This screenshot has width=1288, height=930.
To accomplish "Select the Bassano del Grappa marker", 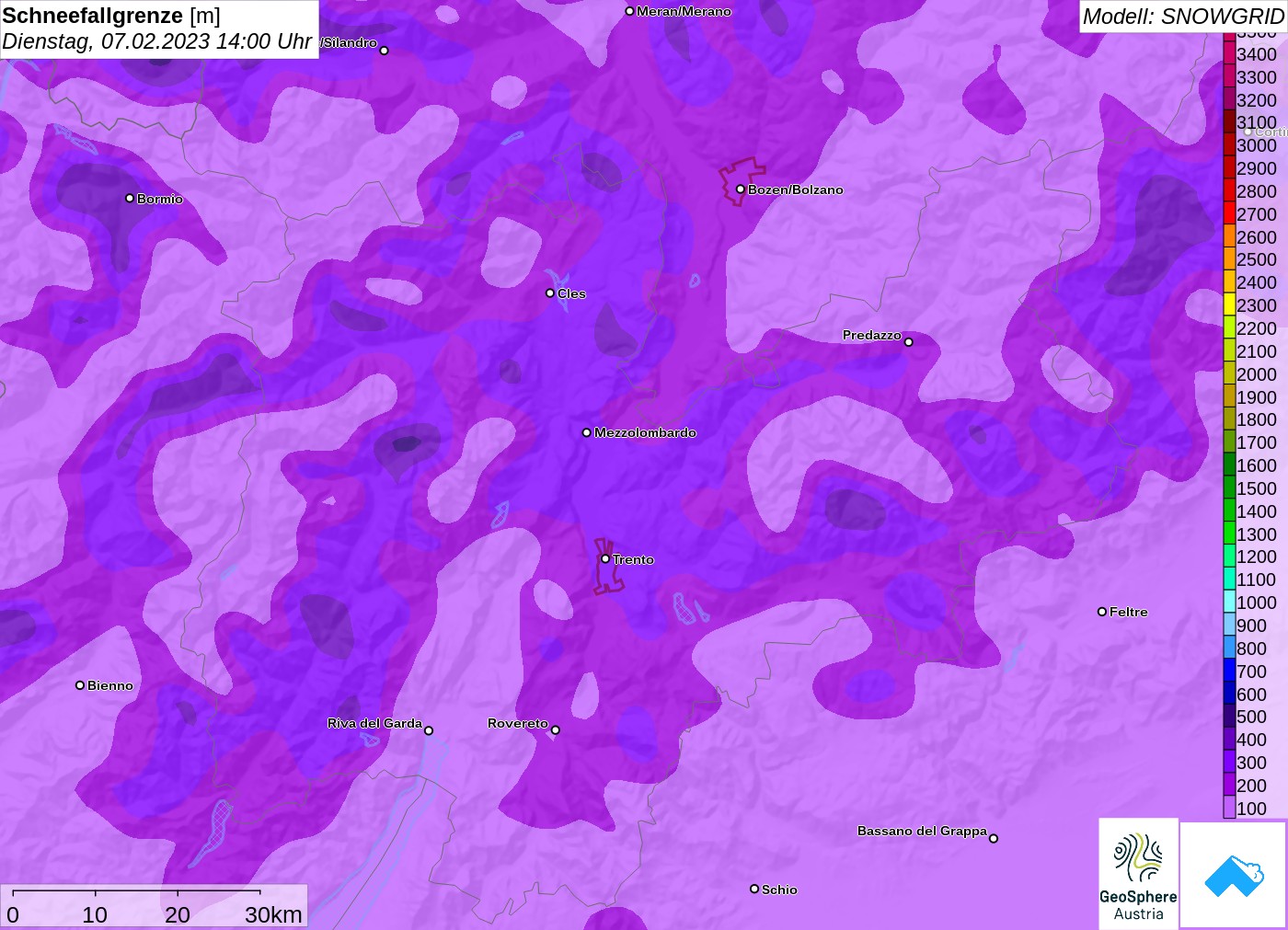I will coord(994,838).
